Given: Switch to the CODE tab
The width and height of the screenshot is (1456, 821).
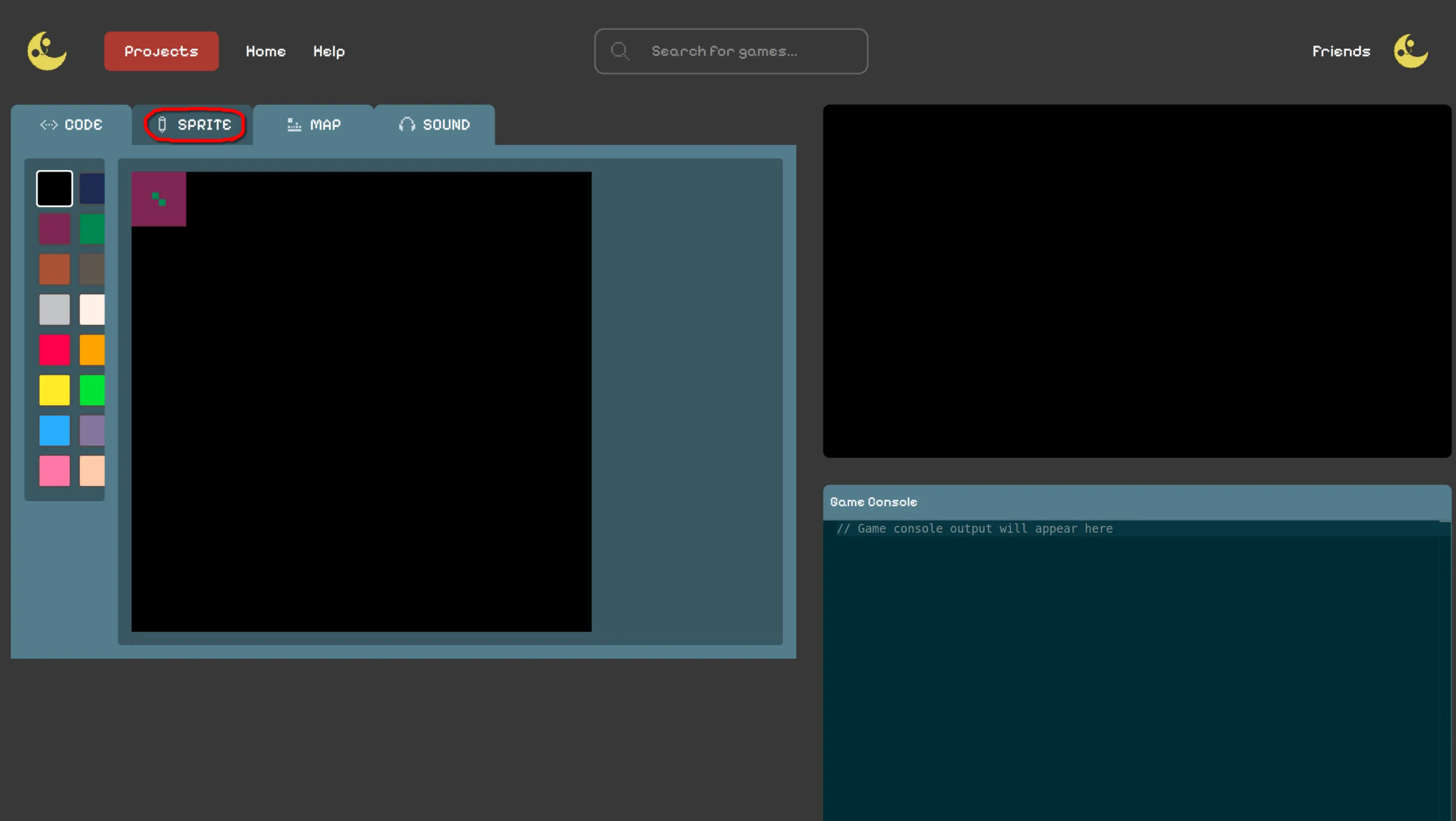Looking at the screenshot, I should tap(71, 124).
